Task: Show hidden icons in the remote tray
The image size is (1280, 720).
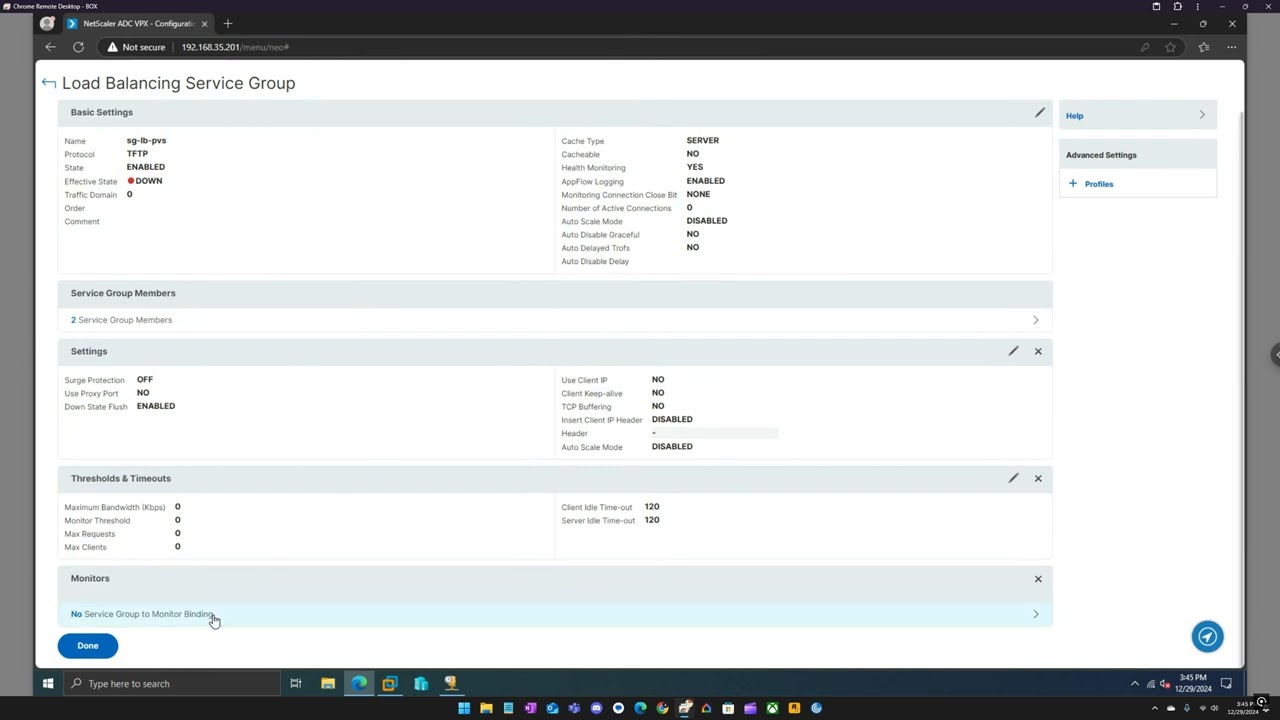Action: coord(1134,684)
